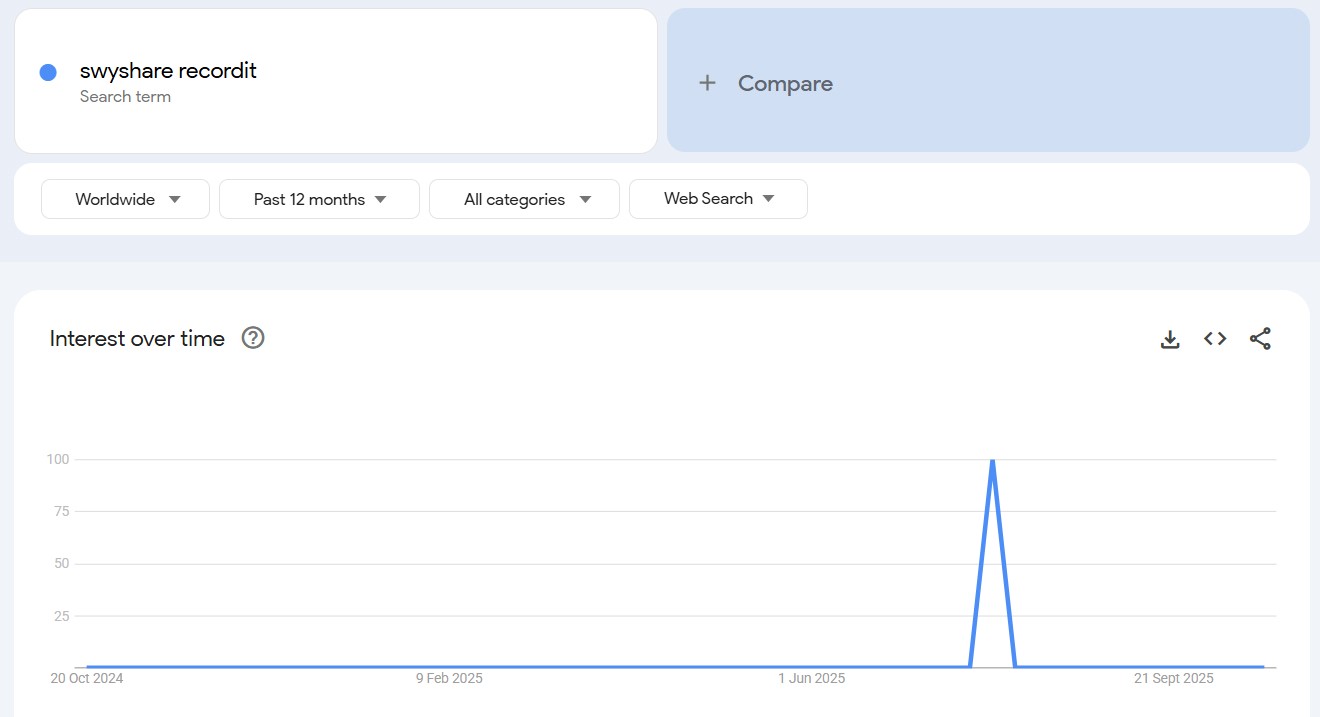The height and width of the screenshot is (717, 1320).
Task: Click the blue dot beside swyshare recordit
Action: tap(48, 72)
